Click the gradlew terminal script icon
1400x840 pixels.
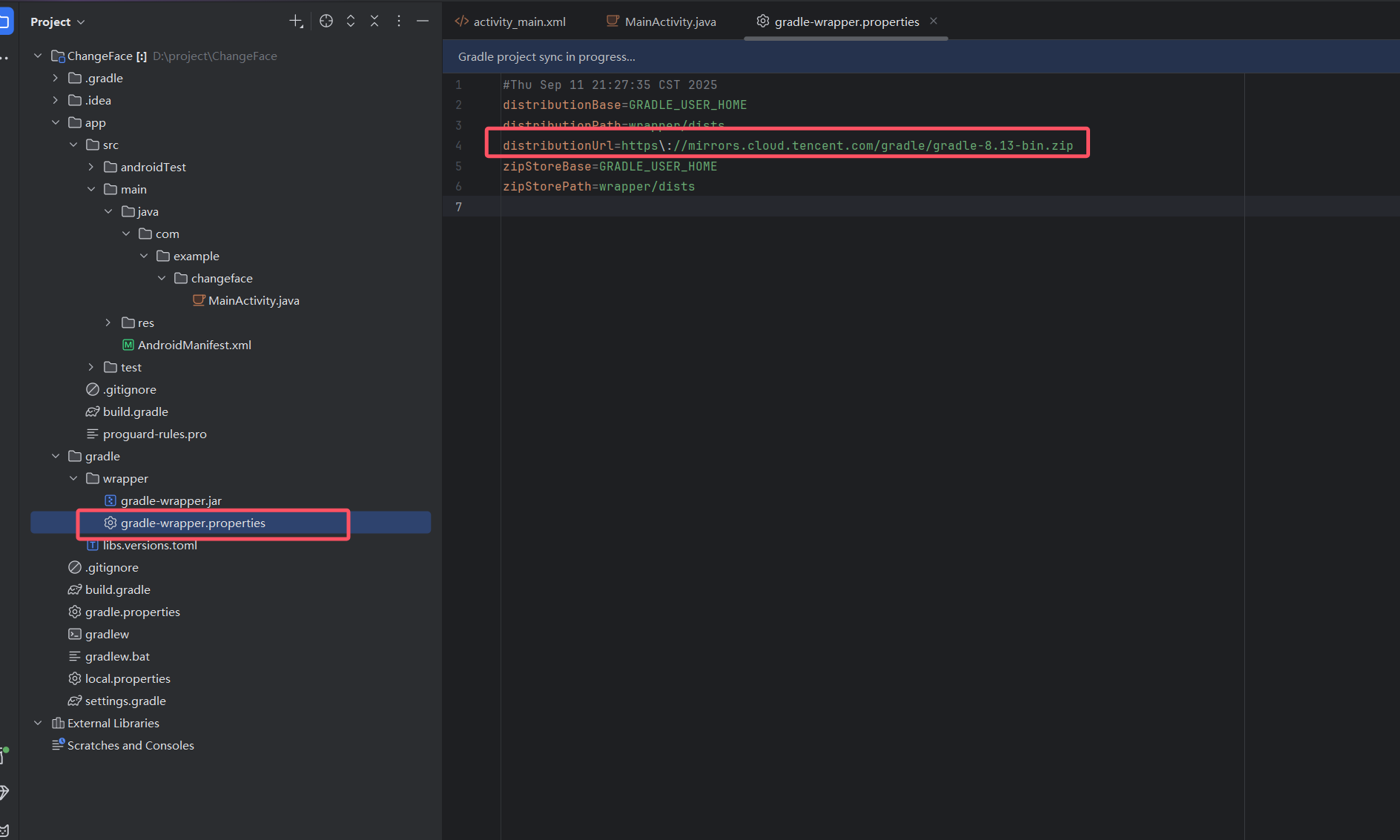click(x=75, y=634)
